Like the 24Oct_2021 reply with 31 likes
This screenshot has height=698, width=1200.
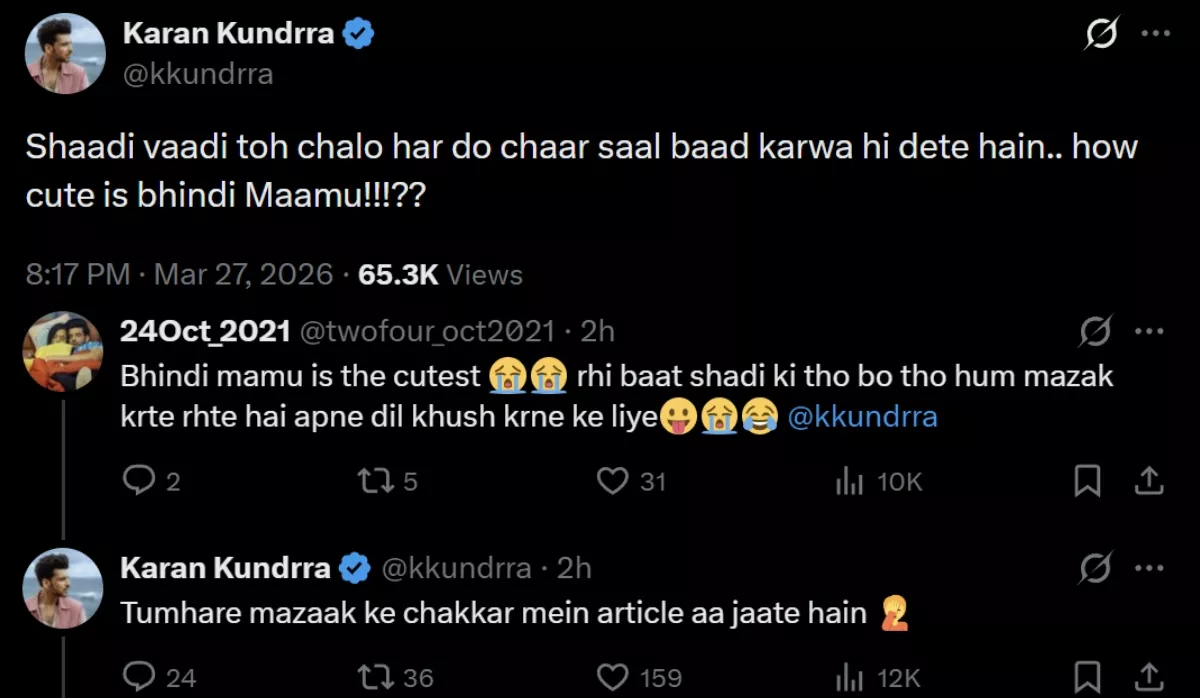(x=612, y=482)
